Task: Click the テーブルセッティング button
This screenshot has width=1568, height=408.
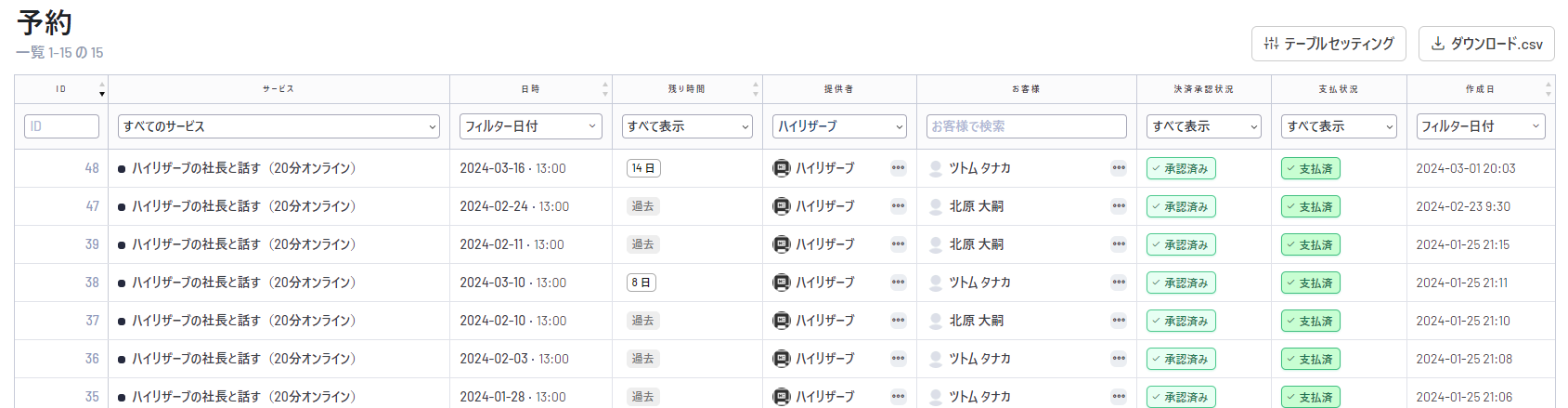Action: click(x=1328, y=44)
